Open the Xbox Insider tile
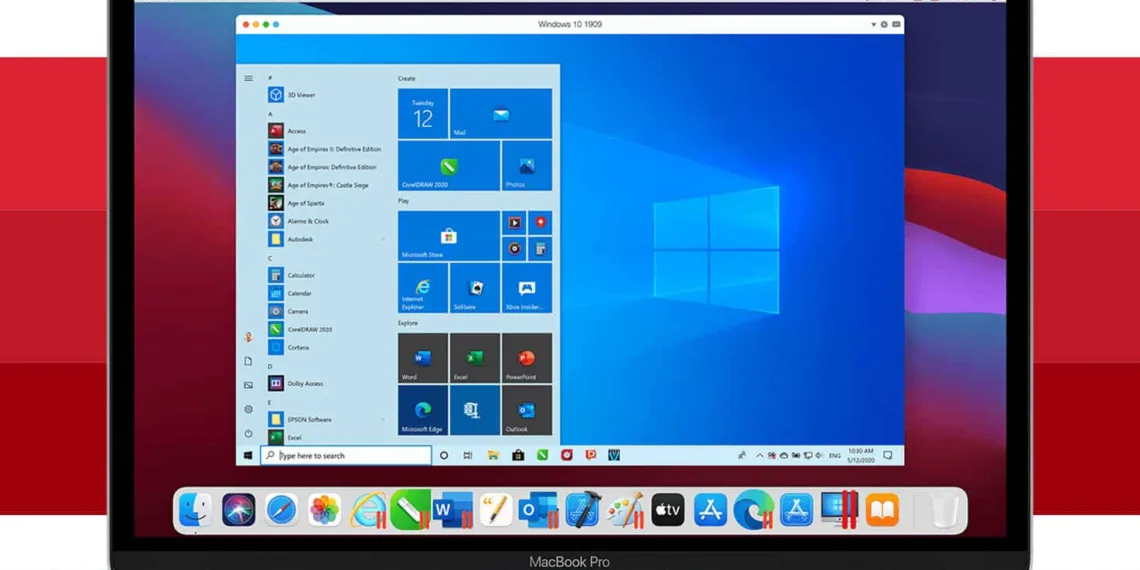 tap(527, 288)
